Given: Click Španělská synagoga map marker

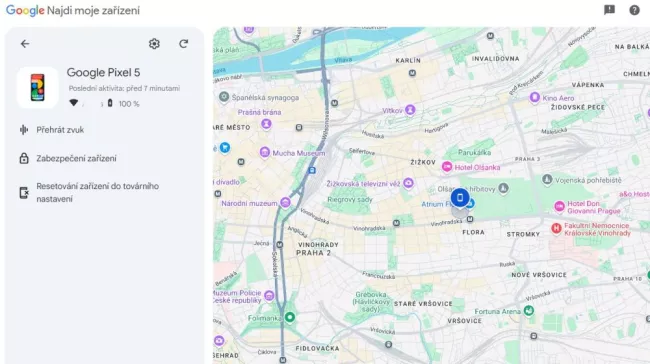Looking at the screenshot, I should click(224, 97).
